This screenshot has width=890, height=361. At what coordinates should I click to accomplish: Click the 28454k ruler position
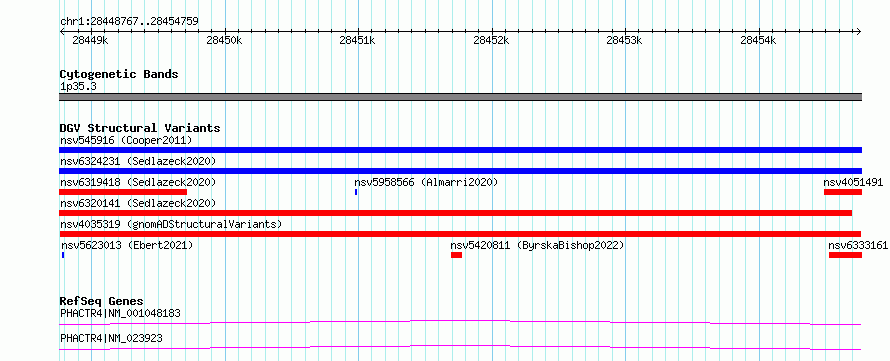[758, 40]
